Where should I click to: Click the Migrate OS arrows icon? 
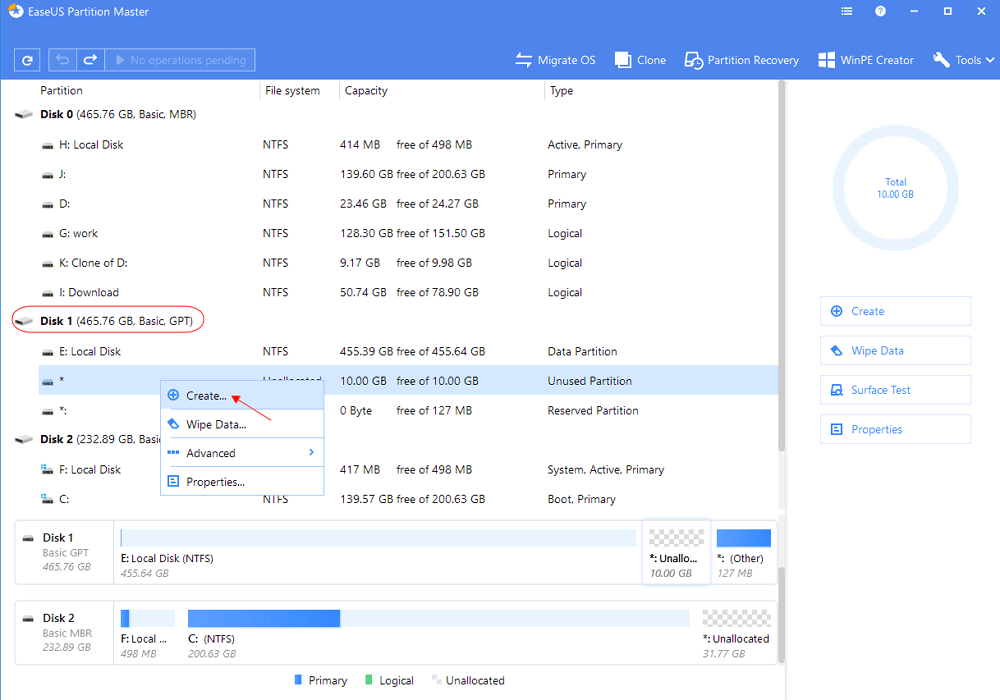click(x=524, y=60)
